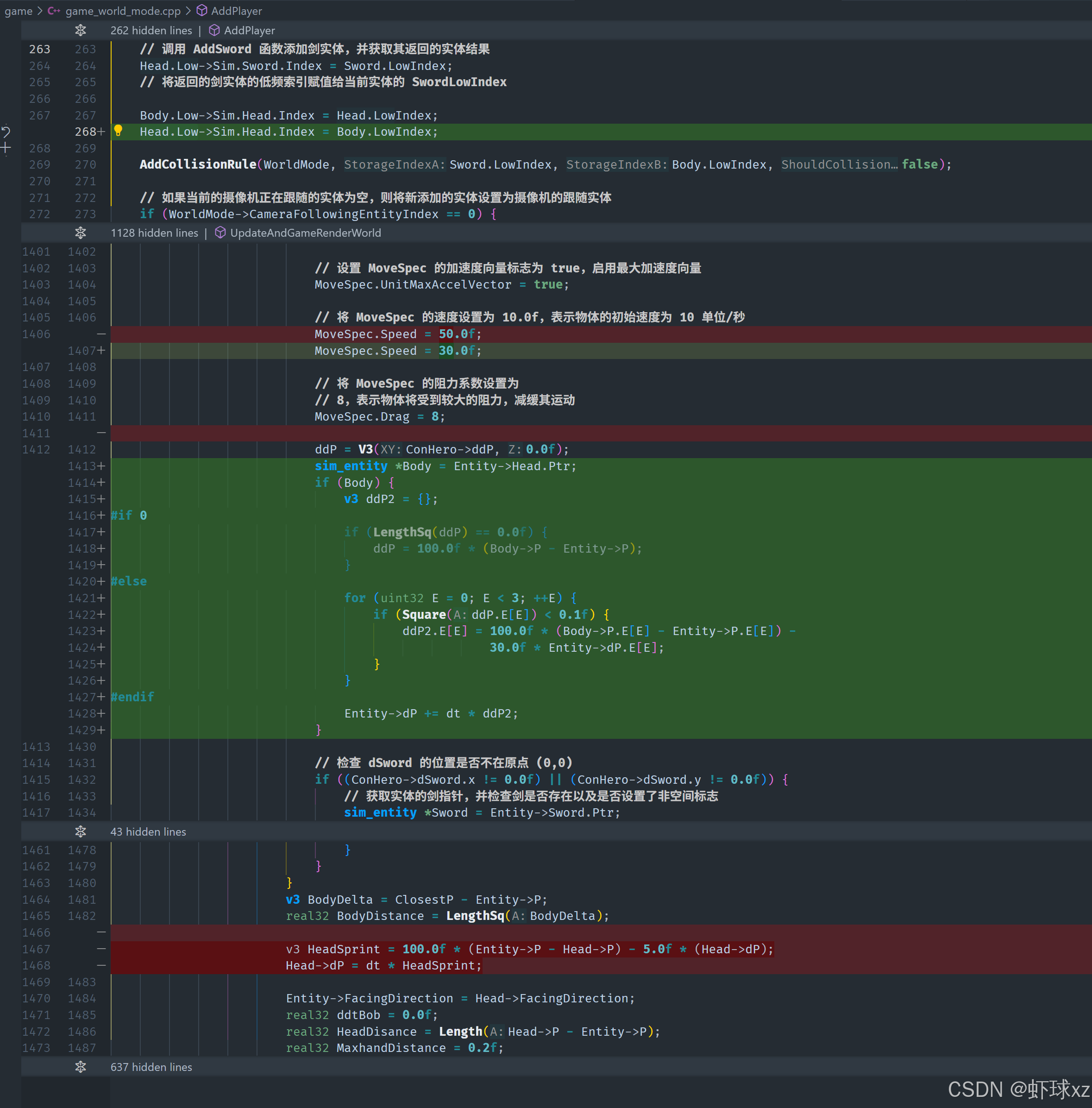Image resolution: width=1092 pixels, height=1108 pixels.
Task: Jump to UpdateAndGameRenderWorld symbol link
Action: [305, 233]
